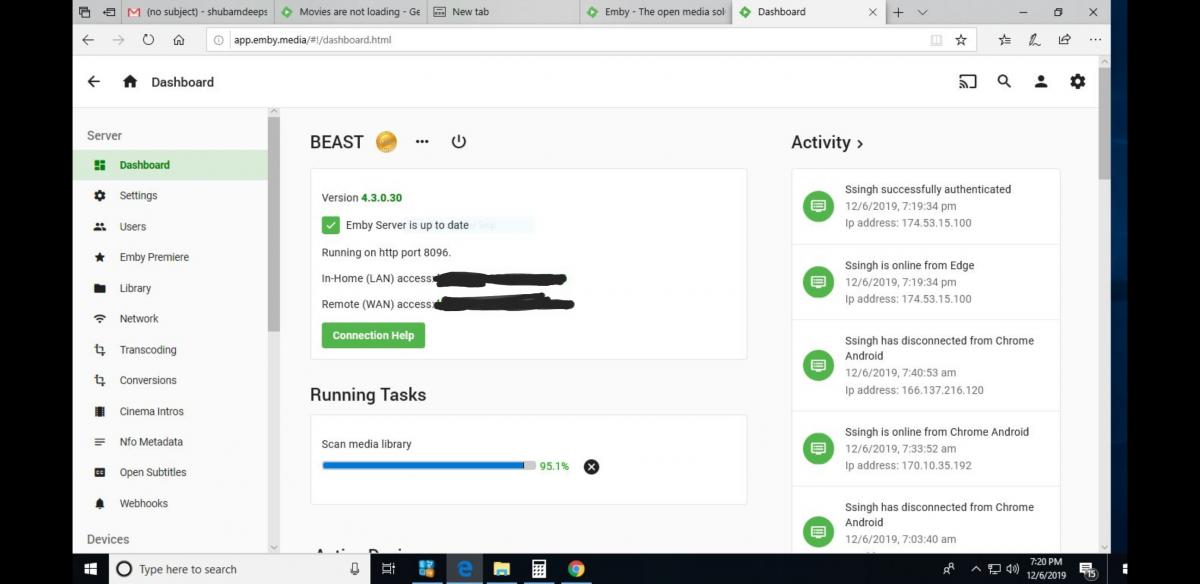Click the browser back arrow
1200x584 pixels.
(x=88, y=40)
